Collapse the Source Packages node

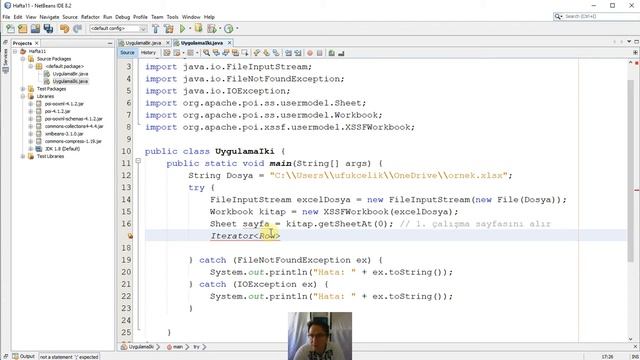click(x=23, y=59)
